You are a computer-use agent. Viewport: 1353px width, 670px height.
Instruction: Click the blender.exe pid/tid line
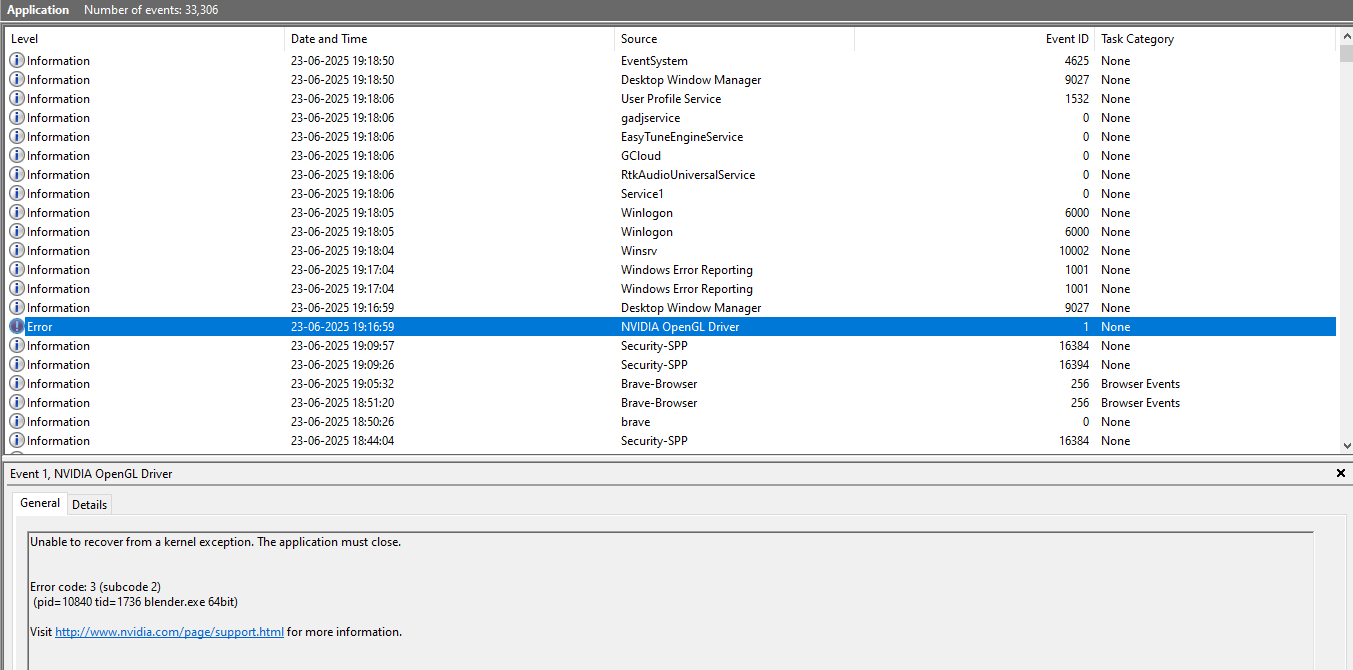(135, 602)
